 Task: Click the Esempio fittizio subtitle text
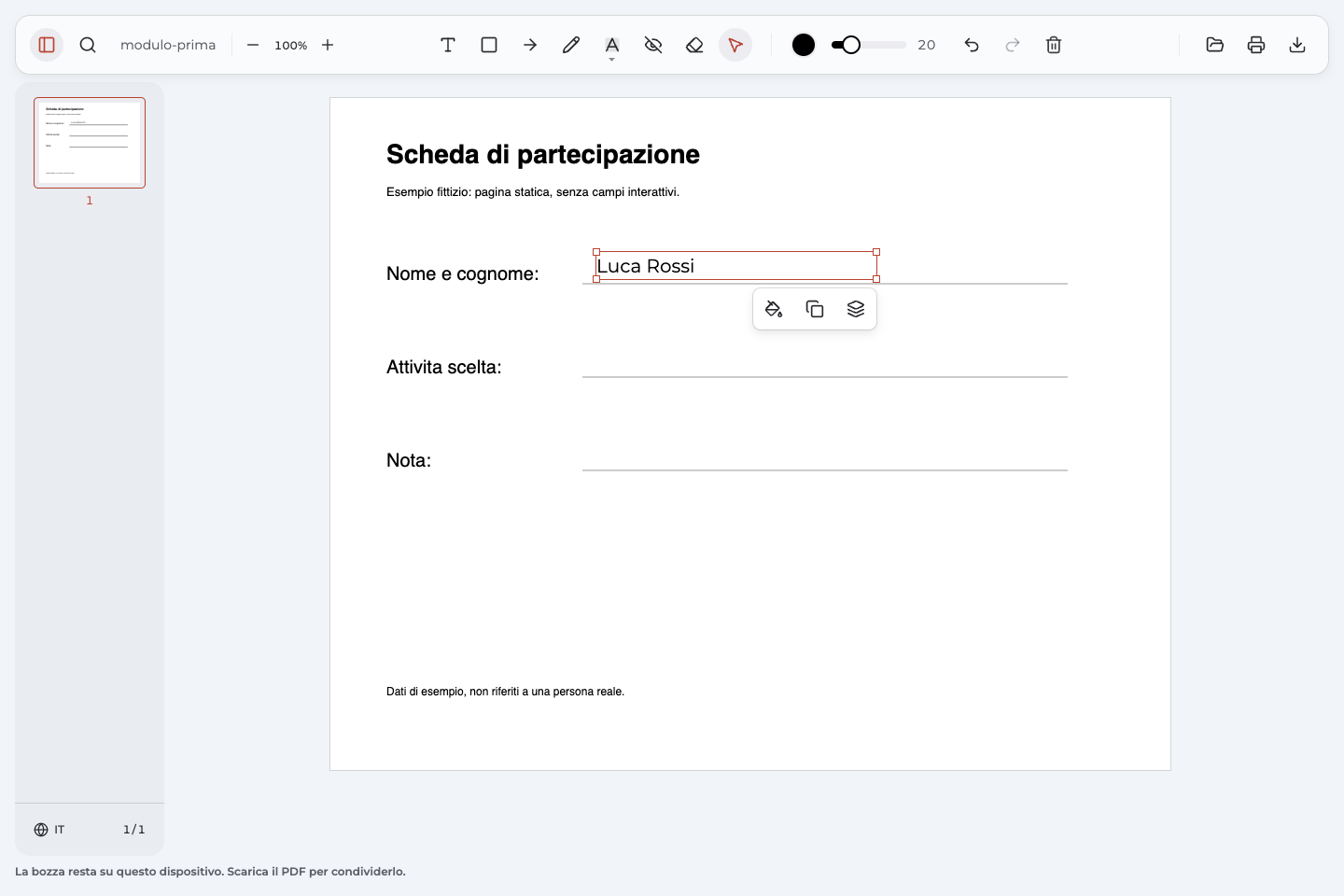click(x=533, y=192)
